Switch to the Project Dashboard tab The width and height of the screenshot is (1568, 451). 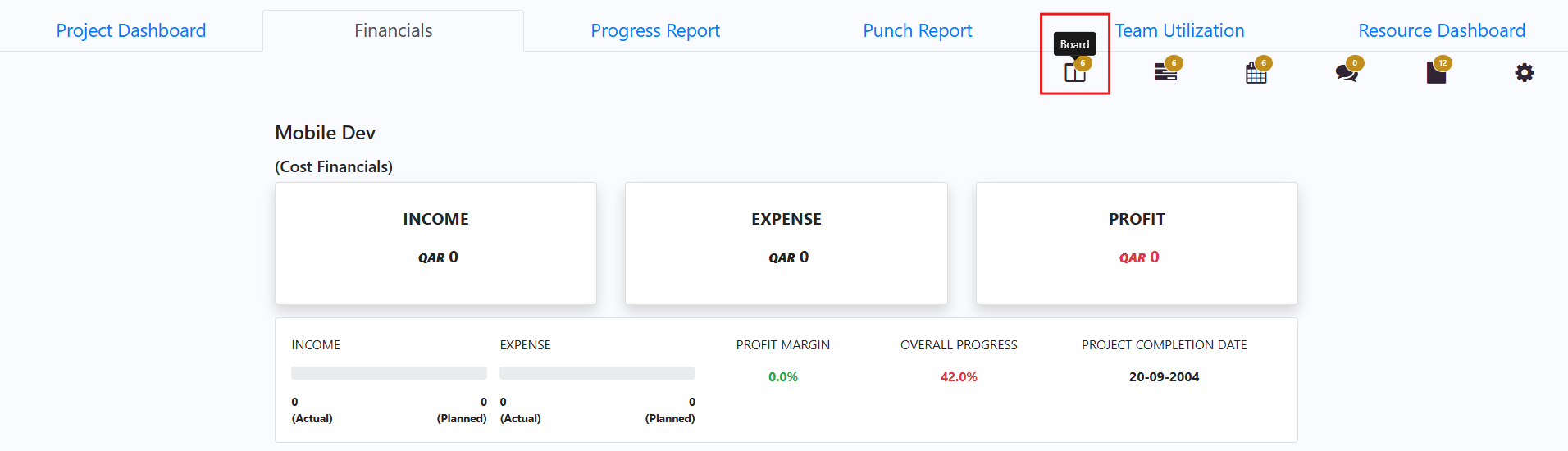(131, 30)
